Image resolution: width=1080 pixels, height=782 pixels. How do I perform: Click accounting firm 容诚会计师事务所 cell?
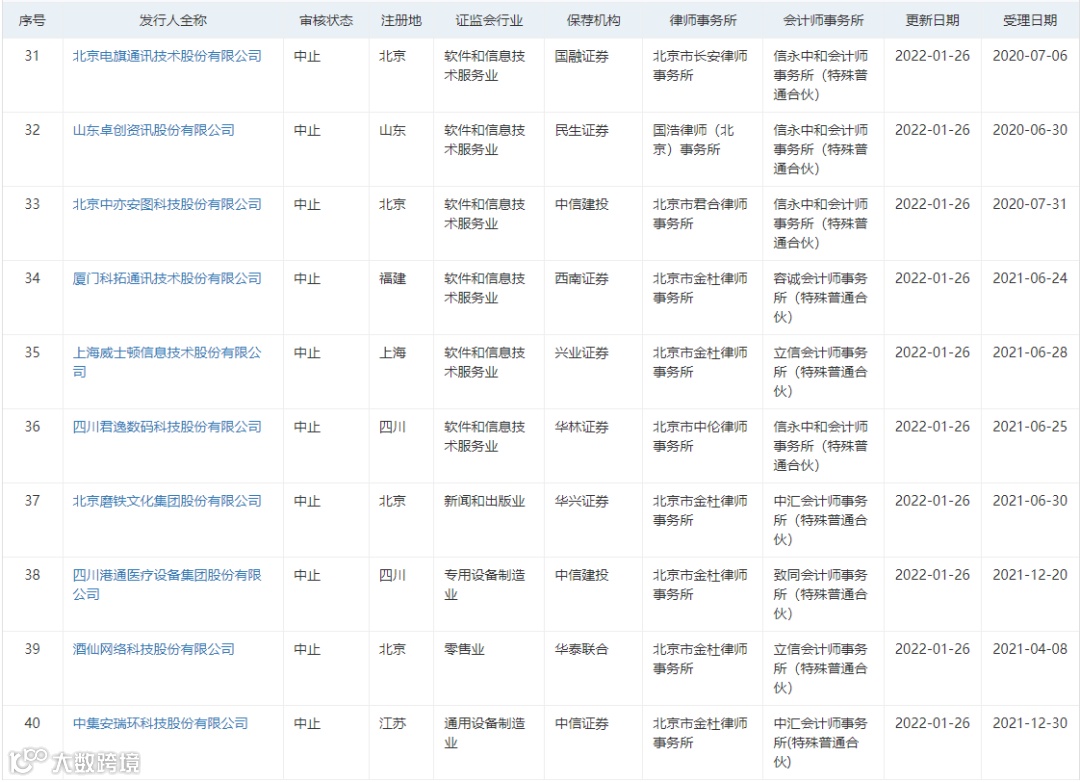(820, 298)
